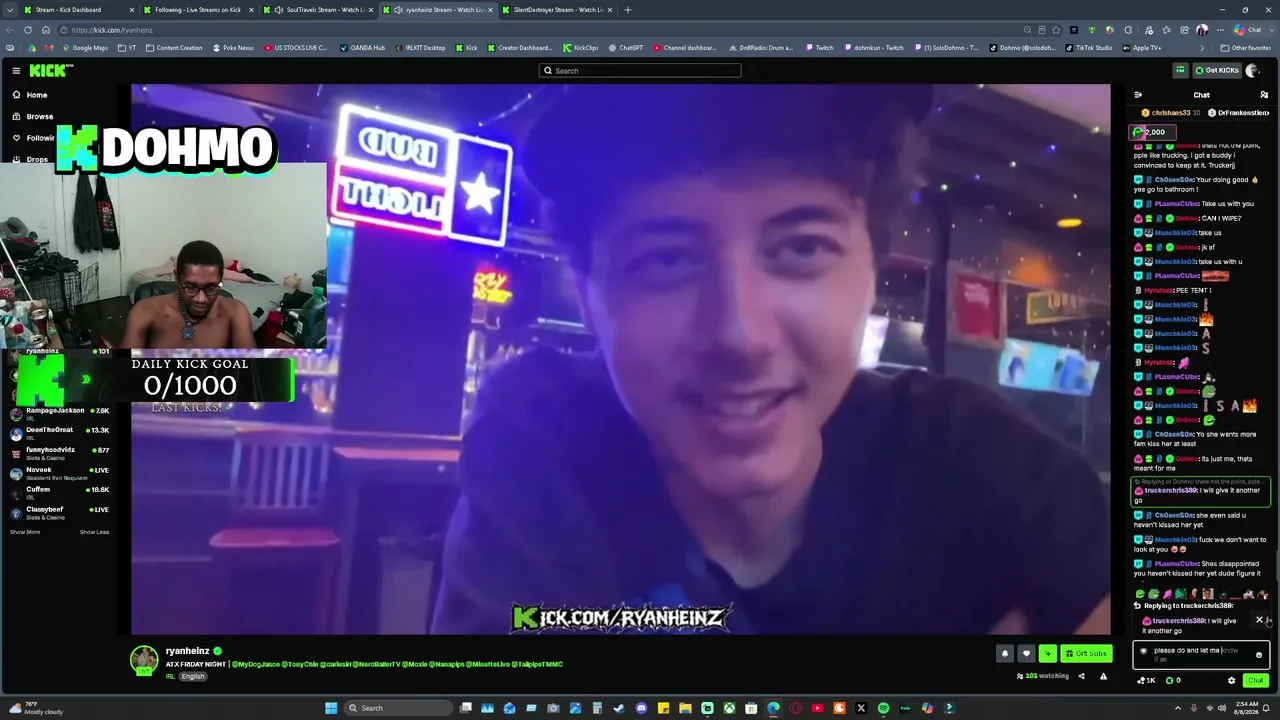The height and width of the screenshot is (720, 1280).
Task: Click the Windows taskbar search box
Action: (x=399, y=708)
